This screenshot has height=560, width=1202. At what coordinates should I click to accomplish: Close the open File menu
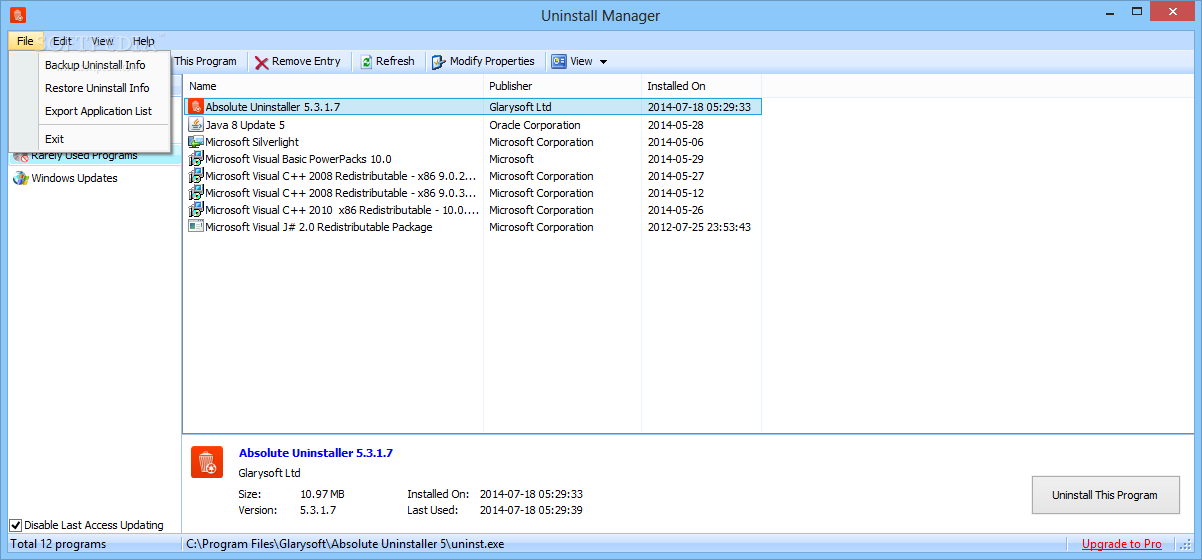pos(25,41)
